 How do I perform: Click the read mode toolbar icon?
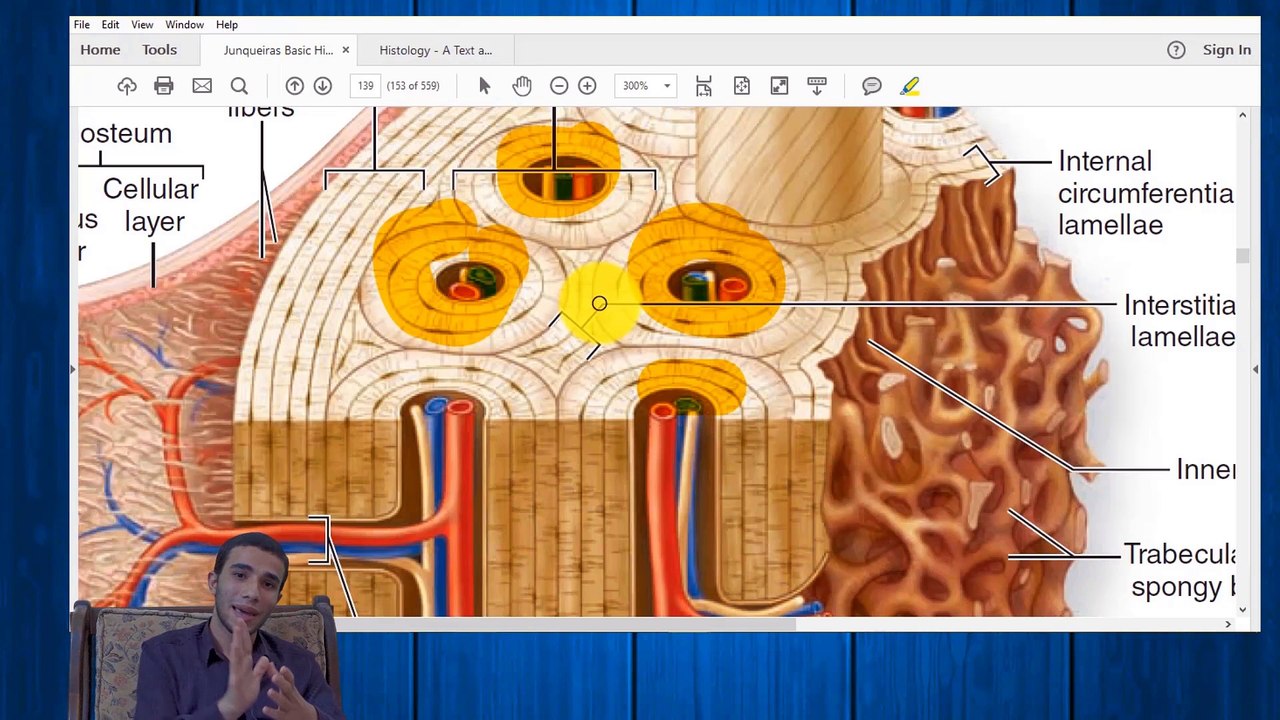click(x=817, y=86)
